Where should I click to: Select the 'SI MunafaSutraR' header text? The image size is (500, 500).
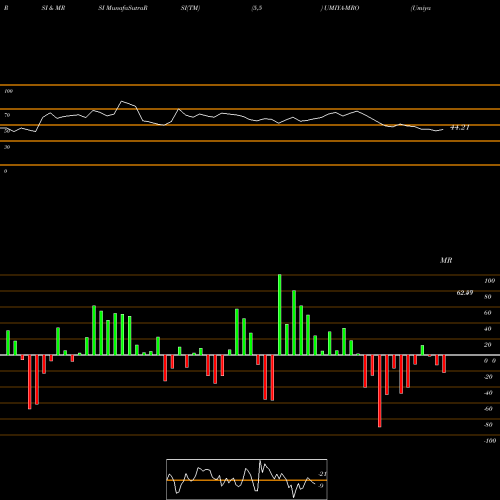coord(123,8)
